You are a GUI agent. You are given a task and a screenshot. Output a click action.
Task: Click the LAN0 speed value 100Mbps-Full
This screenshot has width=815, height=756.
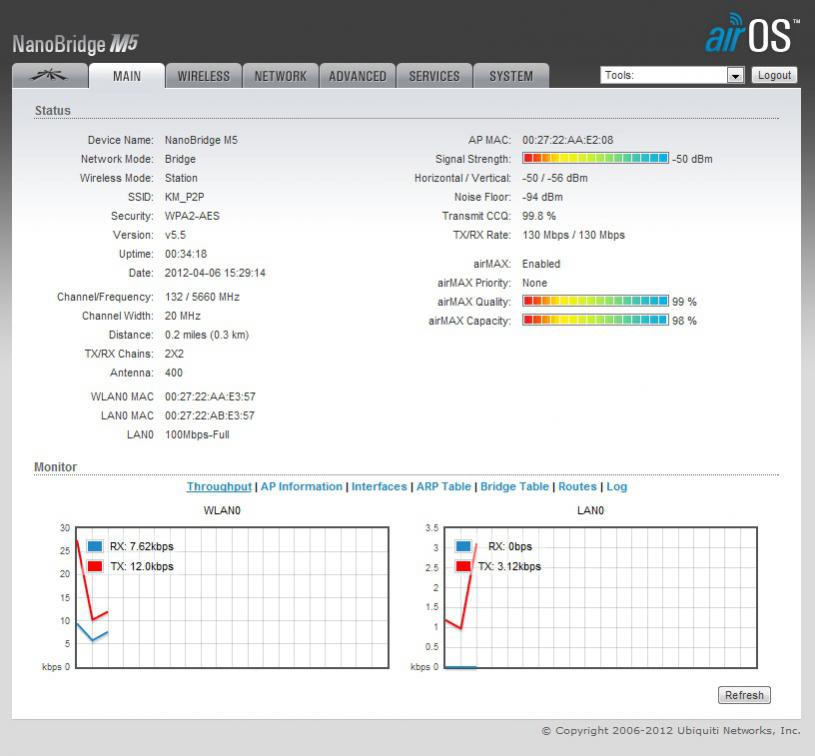(x=197, y=435)
